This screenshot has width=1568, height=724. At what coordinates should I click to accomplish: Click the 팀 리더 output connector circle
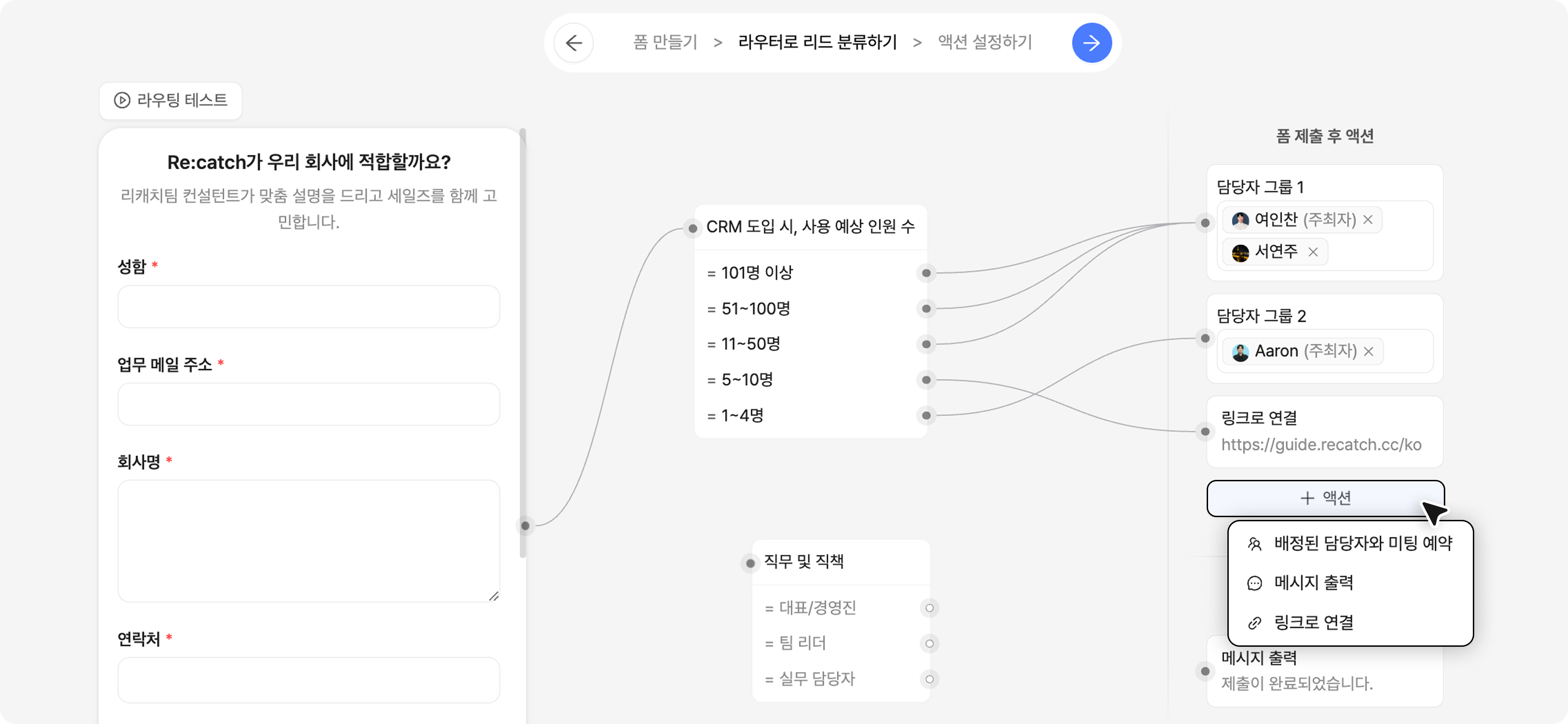coord(929,644)
